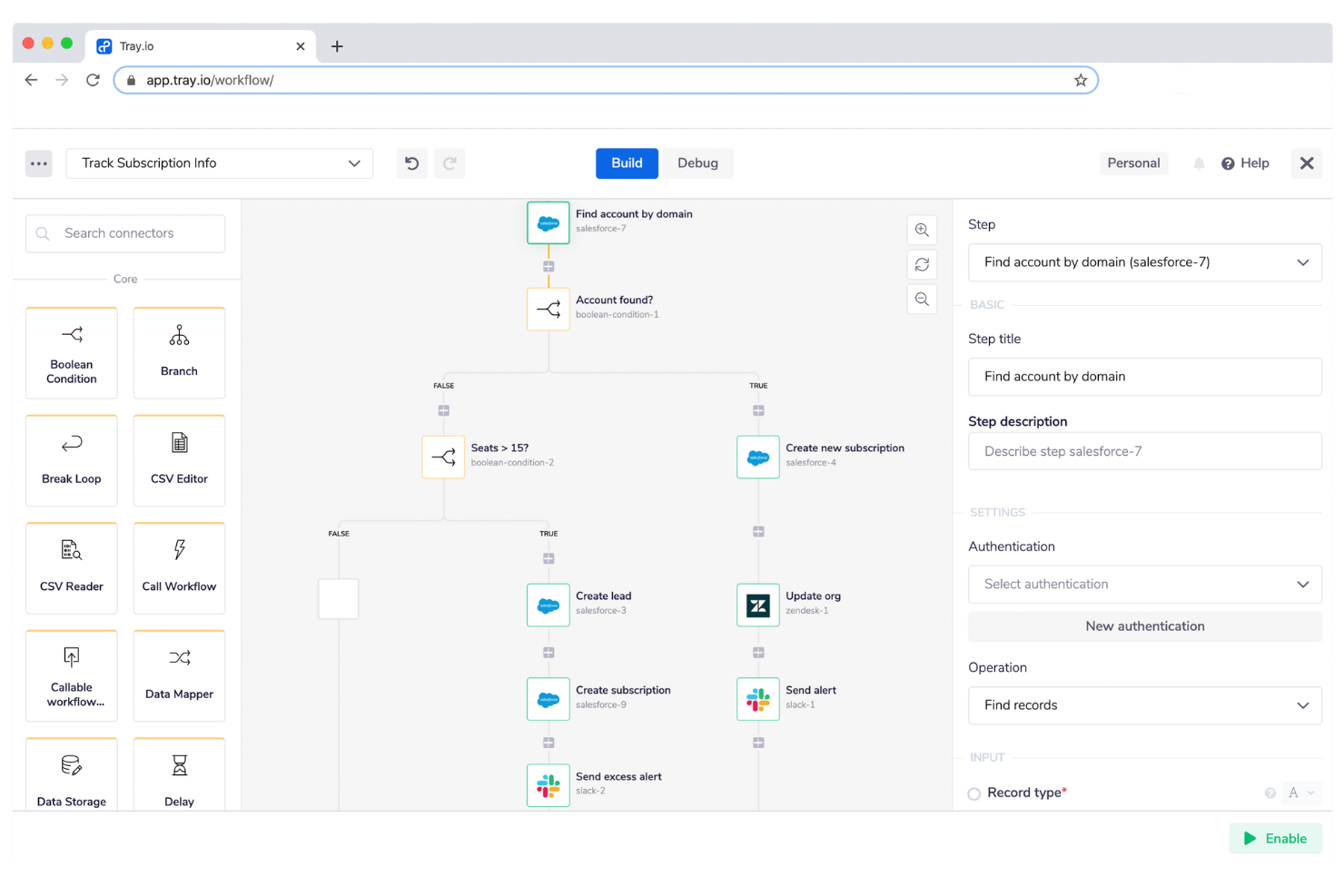The image size is (1344, 896).
Task: Click the Data Storage connector
Action: pyautogui.click(x=71, y=776)
